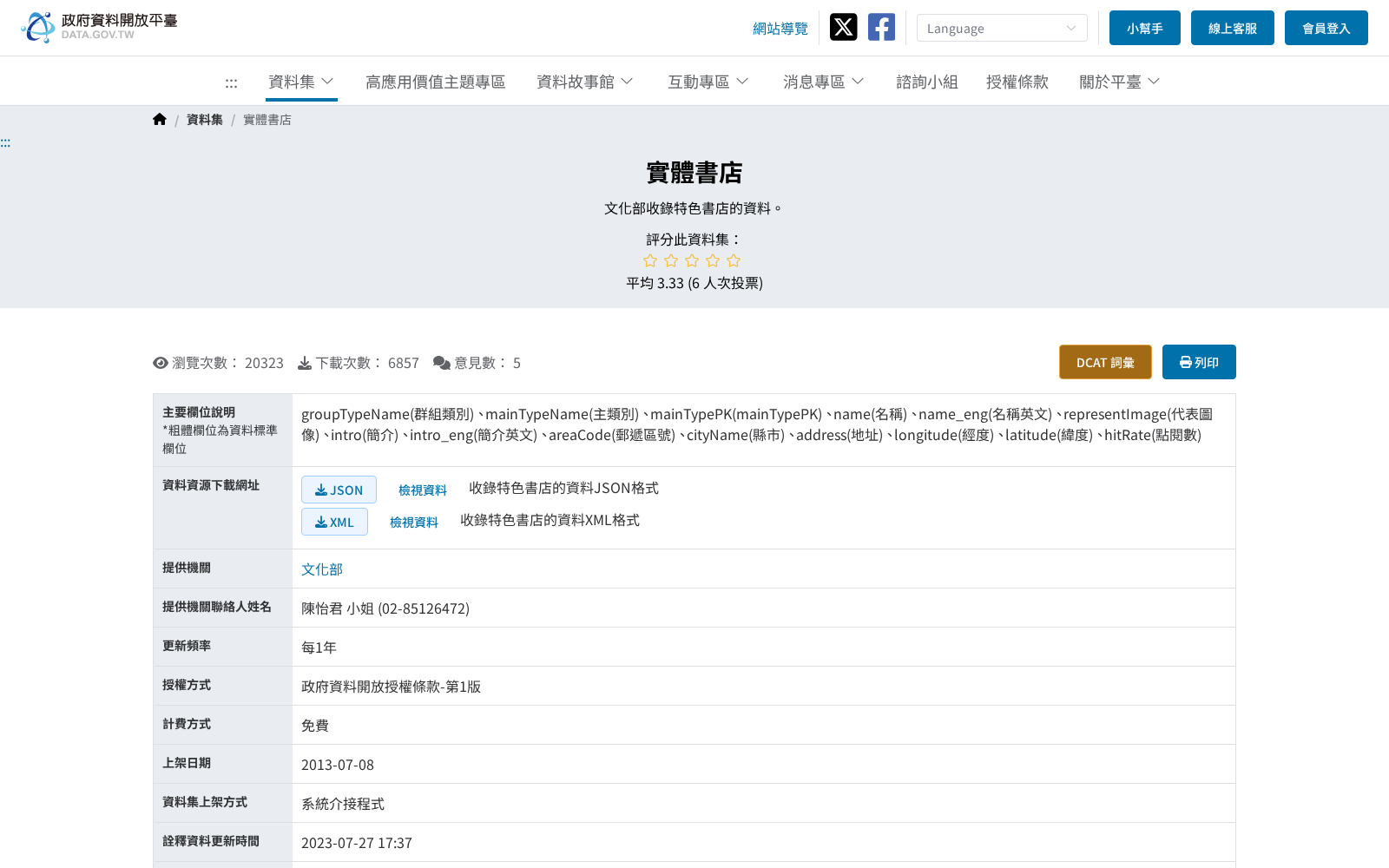The height and width of the screenshot is (868, 1389).
Task: Expand the 消息專區 menu
Action: point(824,82)
